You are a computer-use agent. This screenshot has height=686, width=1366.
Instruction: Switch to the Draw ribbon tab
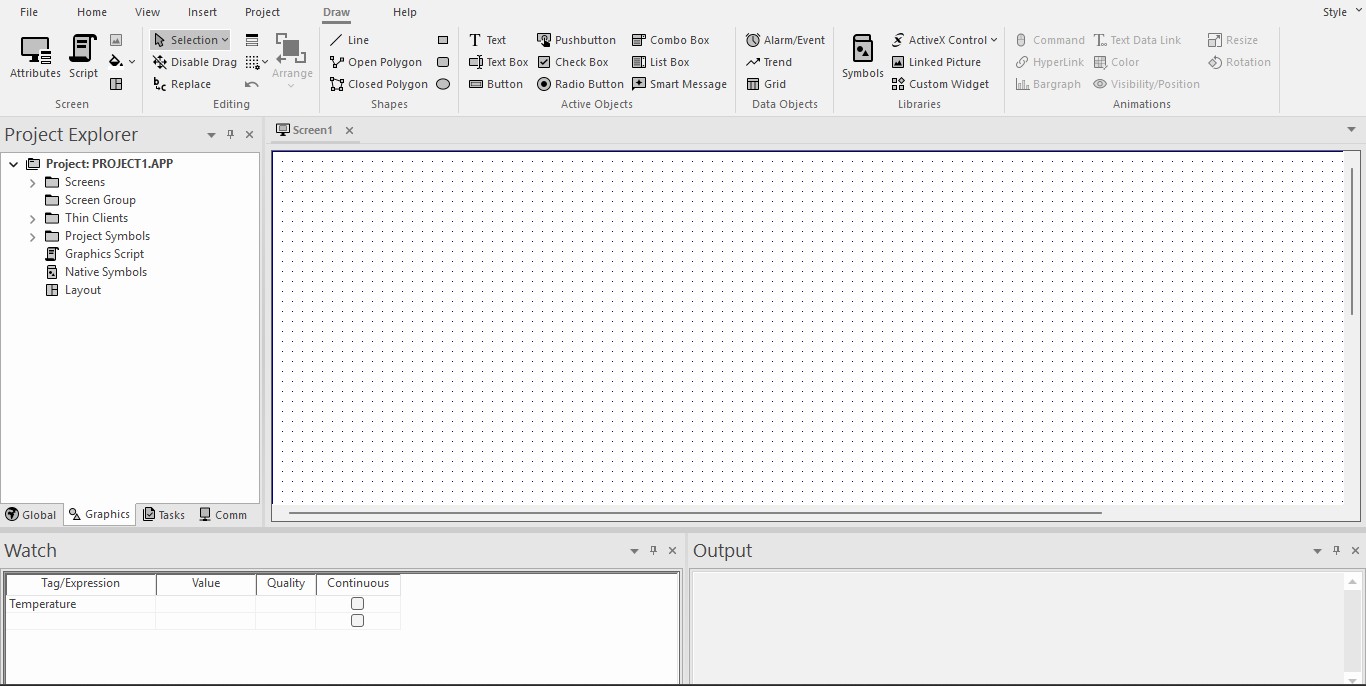[335, 12]
